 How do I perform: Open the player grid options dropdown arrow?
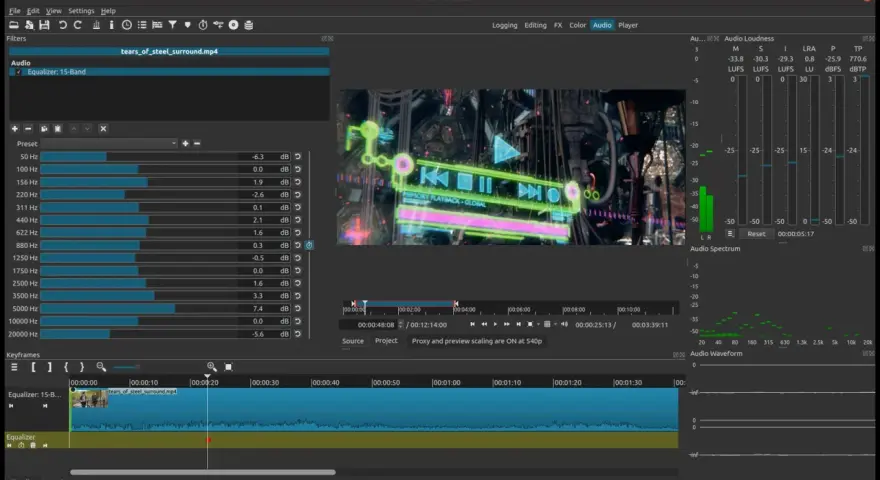coord(556,324)
